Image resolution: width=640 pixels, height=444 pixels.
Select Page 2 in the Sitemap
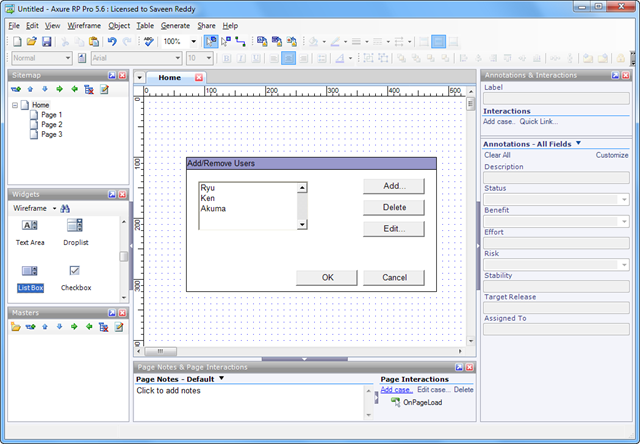click(51, 124)
